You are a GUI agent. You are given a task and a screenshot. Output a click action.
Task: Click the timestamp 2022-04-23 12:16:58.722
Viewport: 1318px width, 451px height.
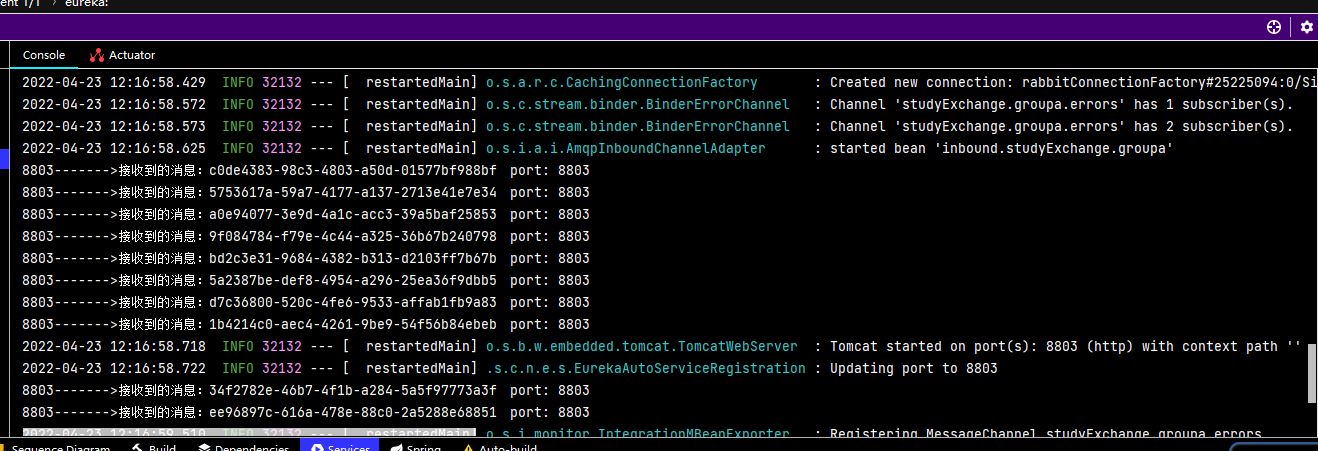click(x=114, y=369)
